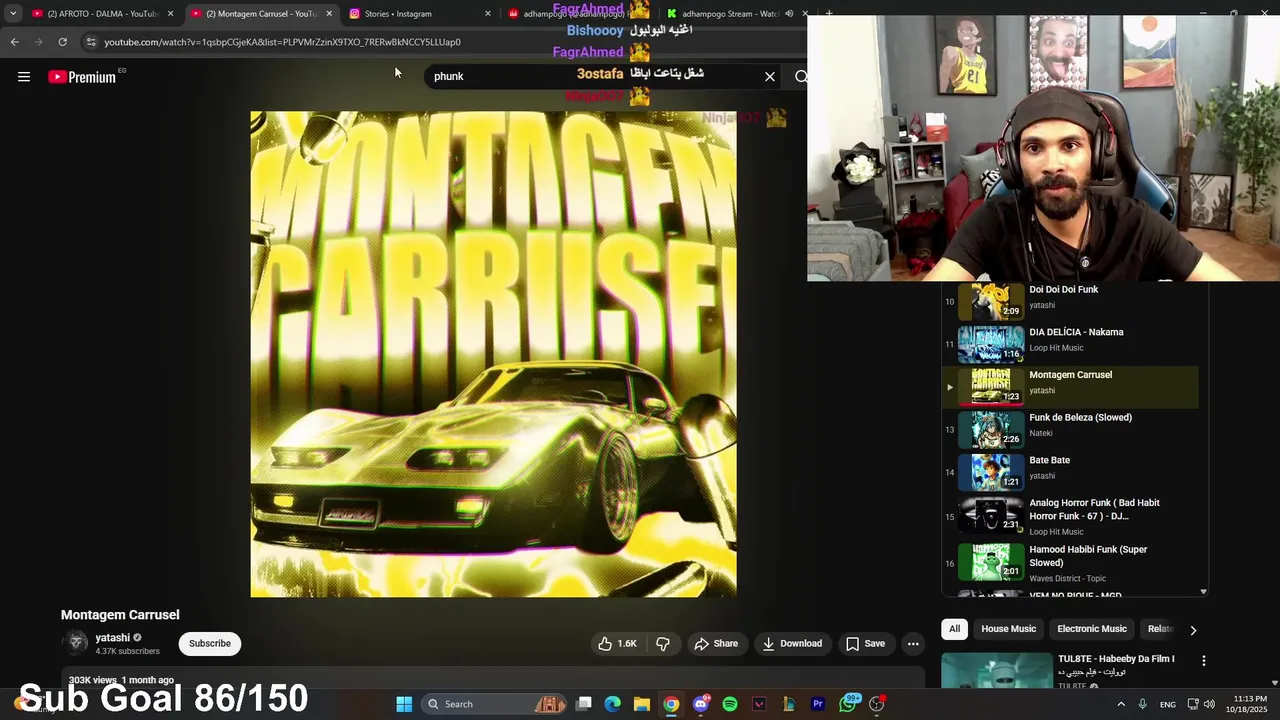
Task: Mute the adhampogo Stream tab audio icon
Action: coord(789,14)
